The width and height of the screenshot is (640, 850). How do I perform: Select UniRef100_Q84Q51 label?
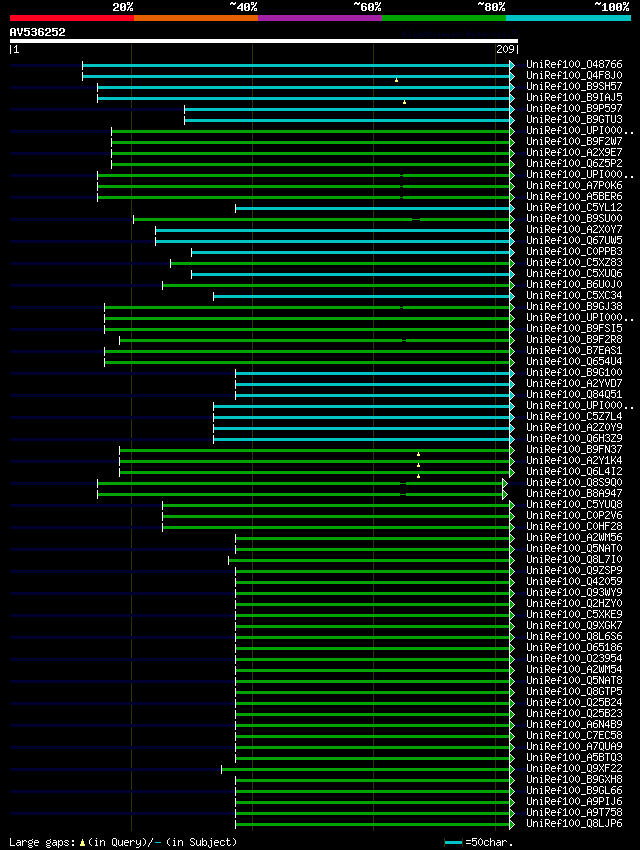(x=574, y=394)
